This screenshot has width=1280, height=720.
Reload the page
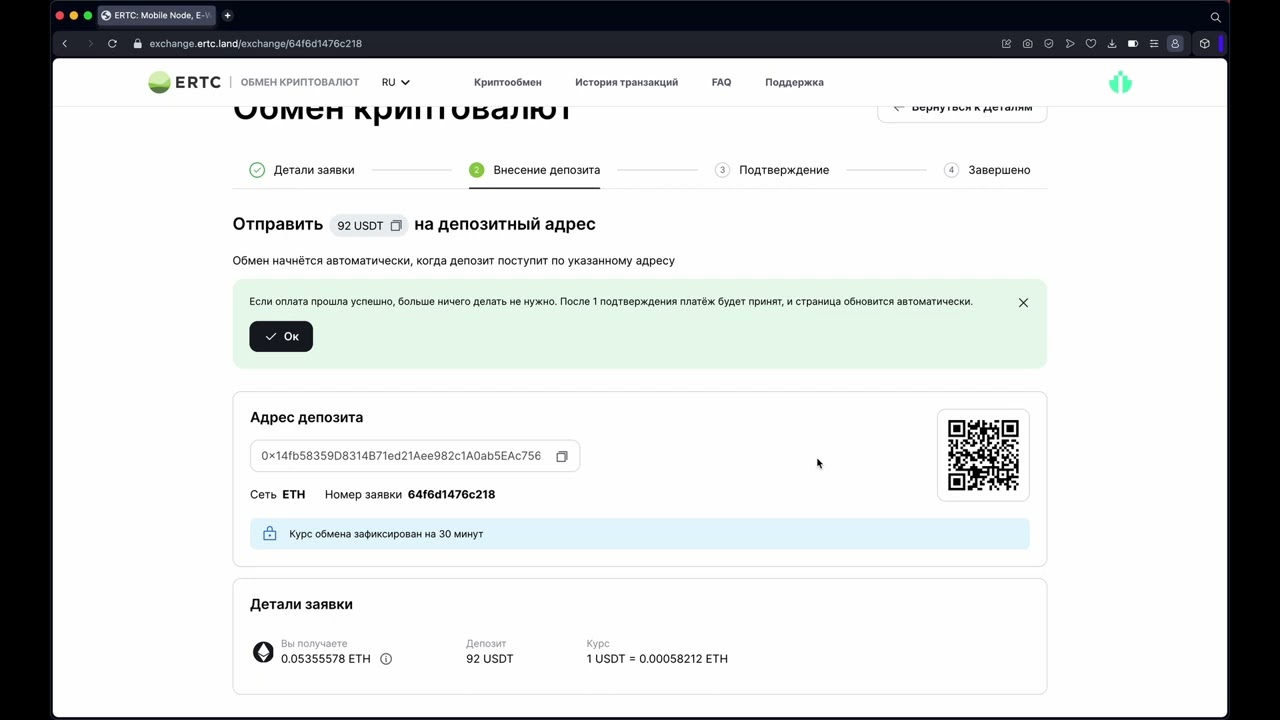[x=112, y=44]
